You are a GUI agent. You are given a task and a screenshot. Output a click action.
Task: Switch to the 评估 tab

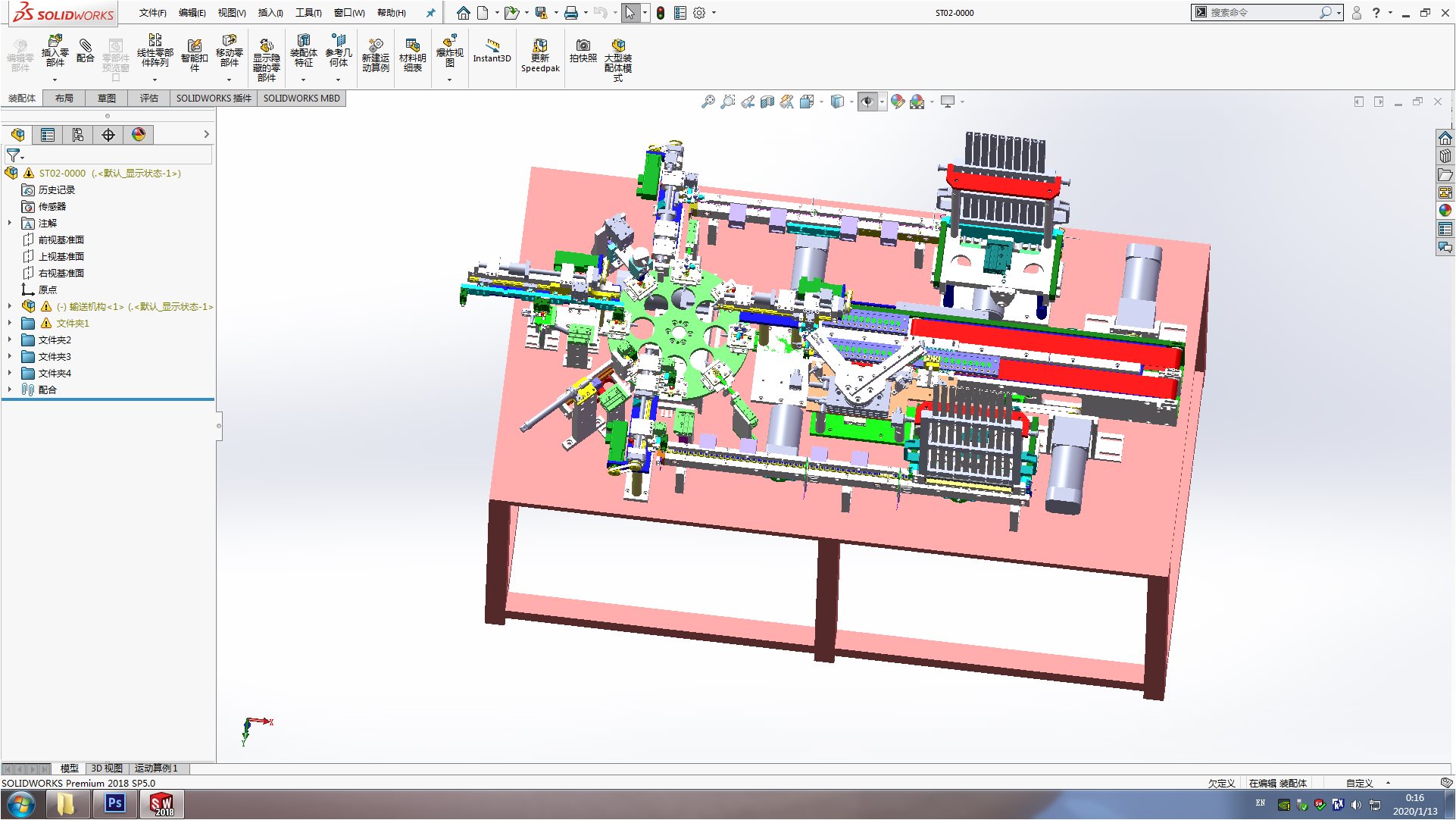tap(148, 98)
